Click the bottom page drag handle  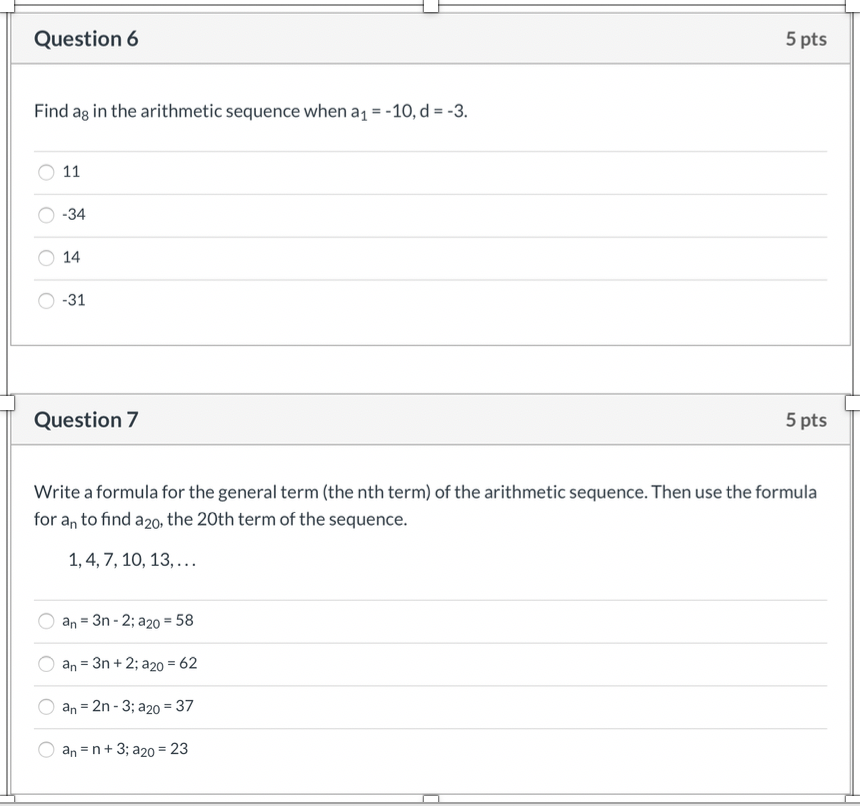pyautogui.click(x=430, y=800)
